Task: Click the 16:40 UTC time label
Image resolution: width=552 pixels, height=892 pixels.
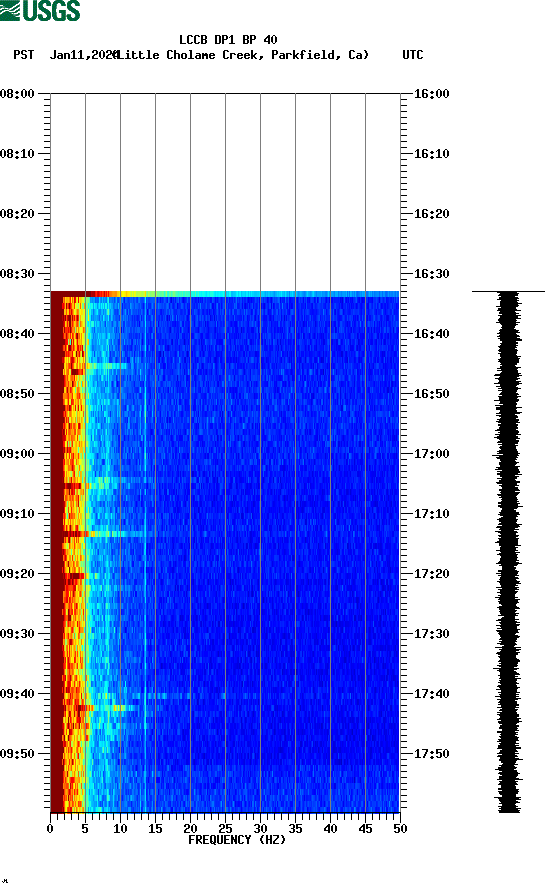Action: tap(431, 333)
